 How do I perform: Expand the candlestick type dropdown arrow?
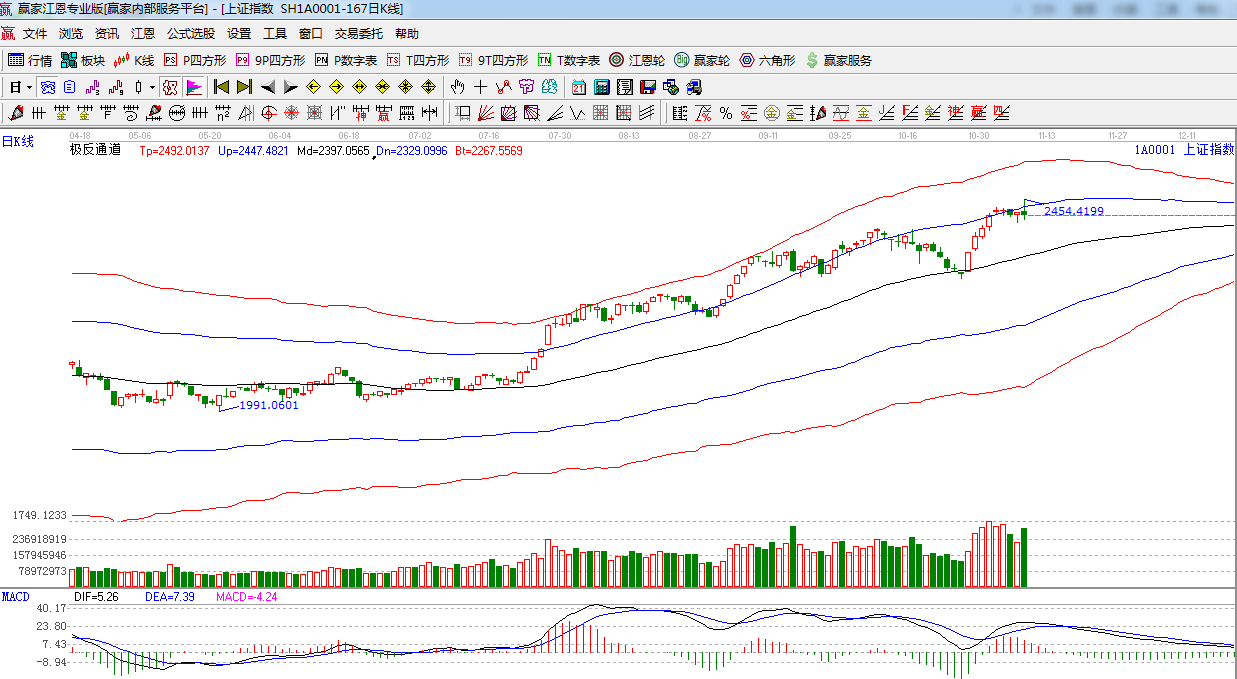(151, 87)
